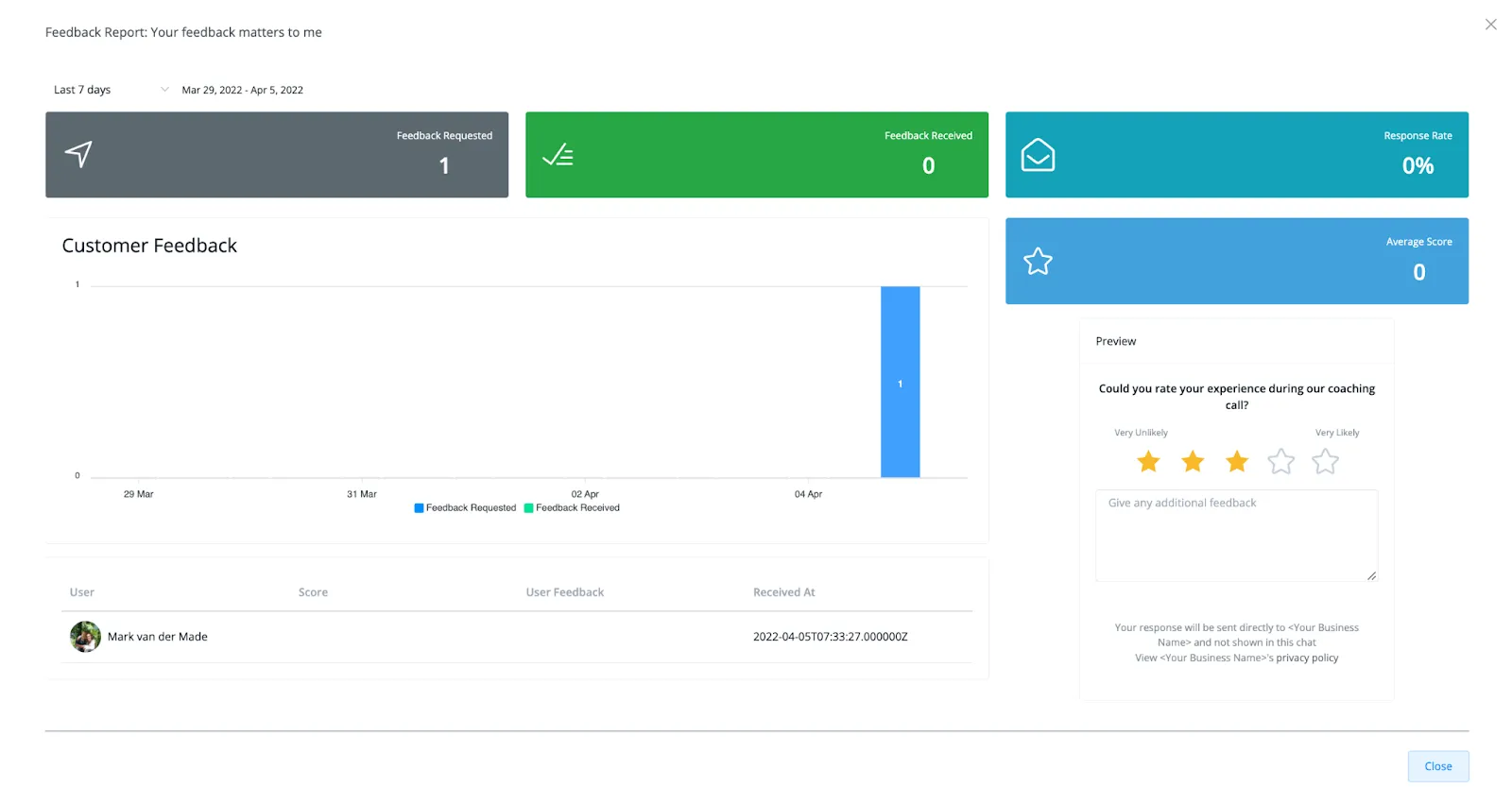
Task: Click the paper plane Feedback Requested icon
Action: click(78, 154)
